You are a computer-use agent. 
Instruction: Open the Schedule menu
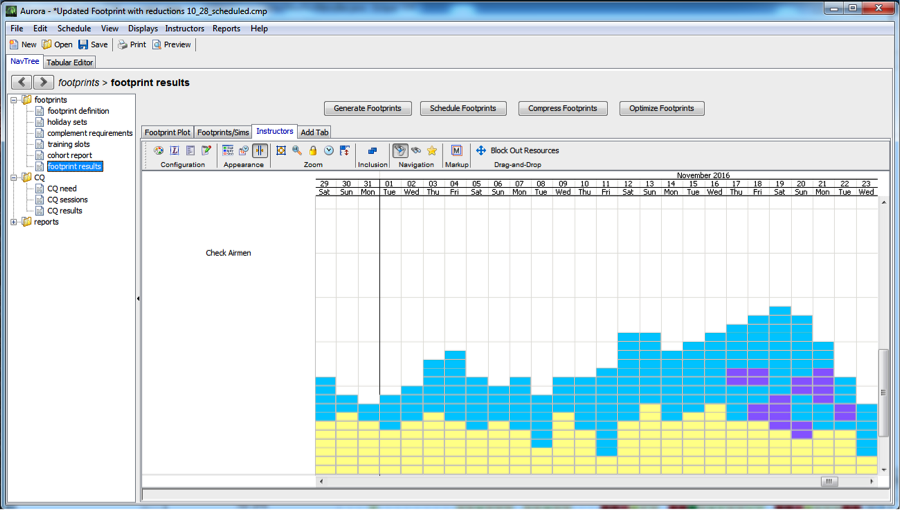[x=74, y=29]
